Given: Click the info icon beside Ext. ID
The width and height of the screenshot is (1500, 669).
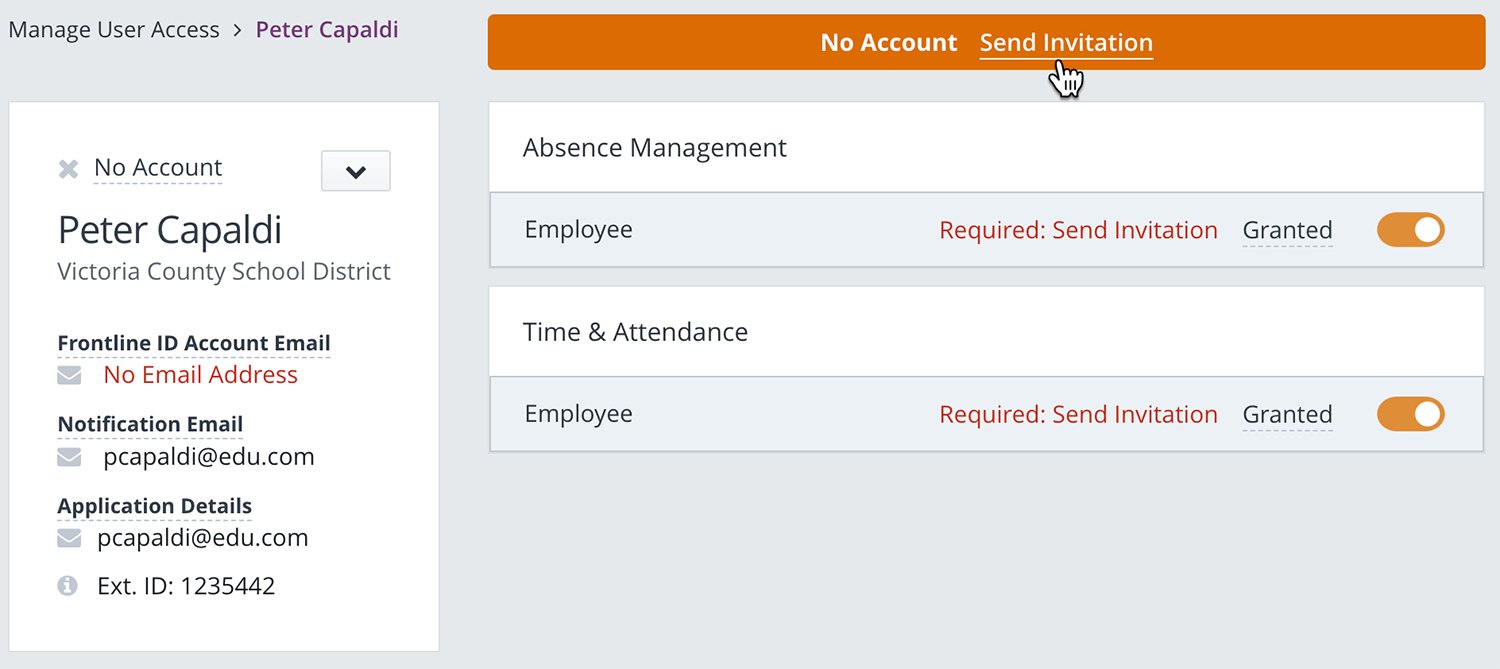Looking at the screenshot, I should (x=68, y=586).
